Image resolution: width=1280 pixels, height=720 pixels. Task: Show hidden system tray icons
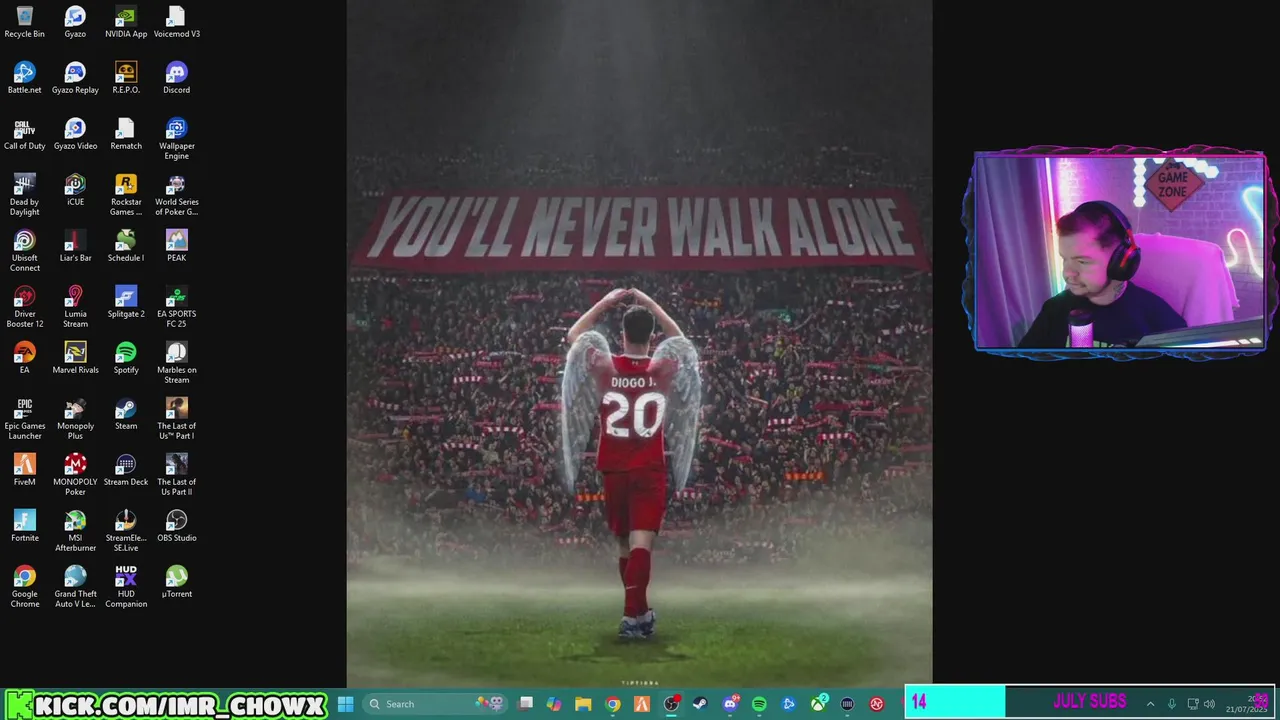[x=1150, y=704]
